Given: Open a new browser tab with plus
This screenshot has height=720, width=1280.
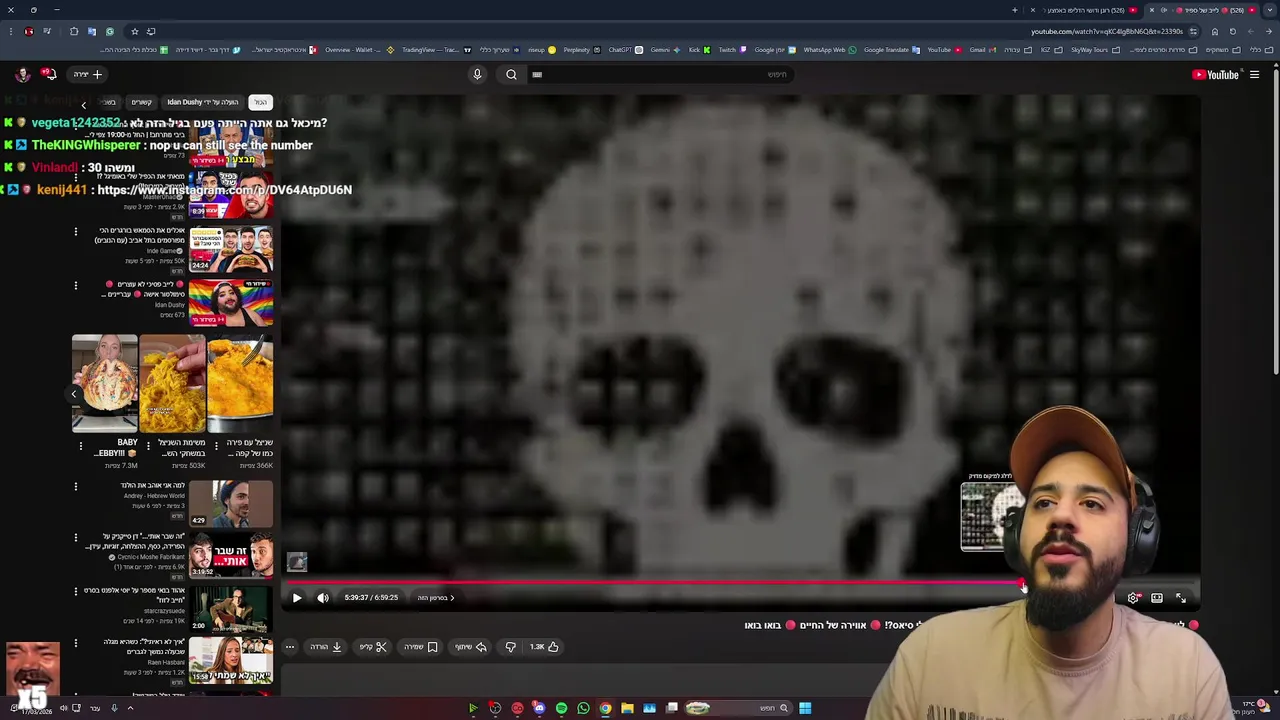Looking at the screenshot, I should [1015, 10].
